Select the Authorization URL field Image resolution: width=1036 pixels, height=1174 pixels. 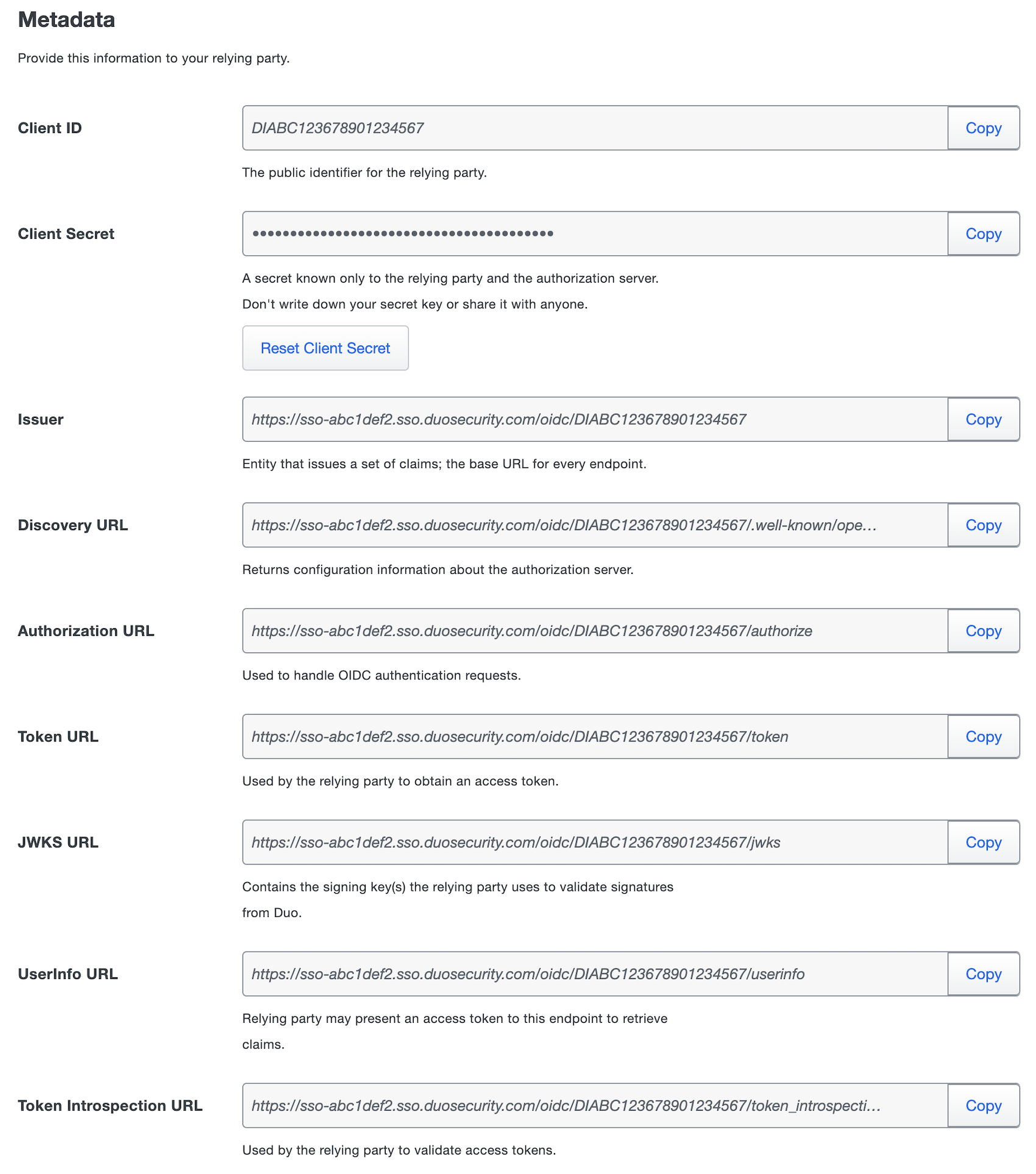594,631
